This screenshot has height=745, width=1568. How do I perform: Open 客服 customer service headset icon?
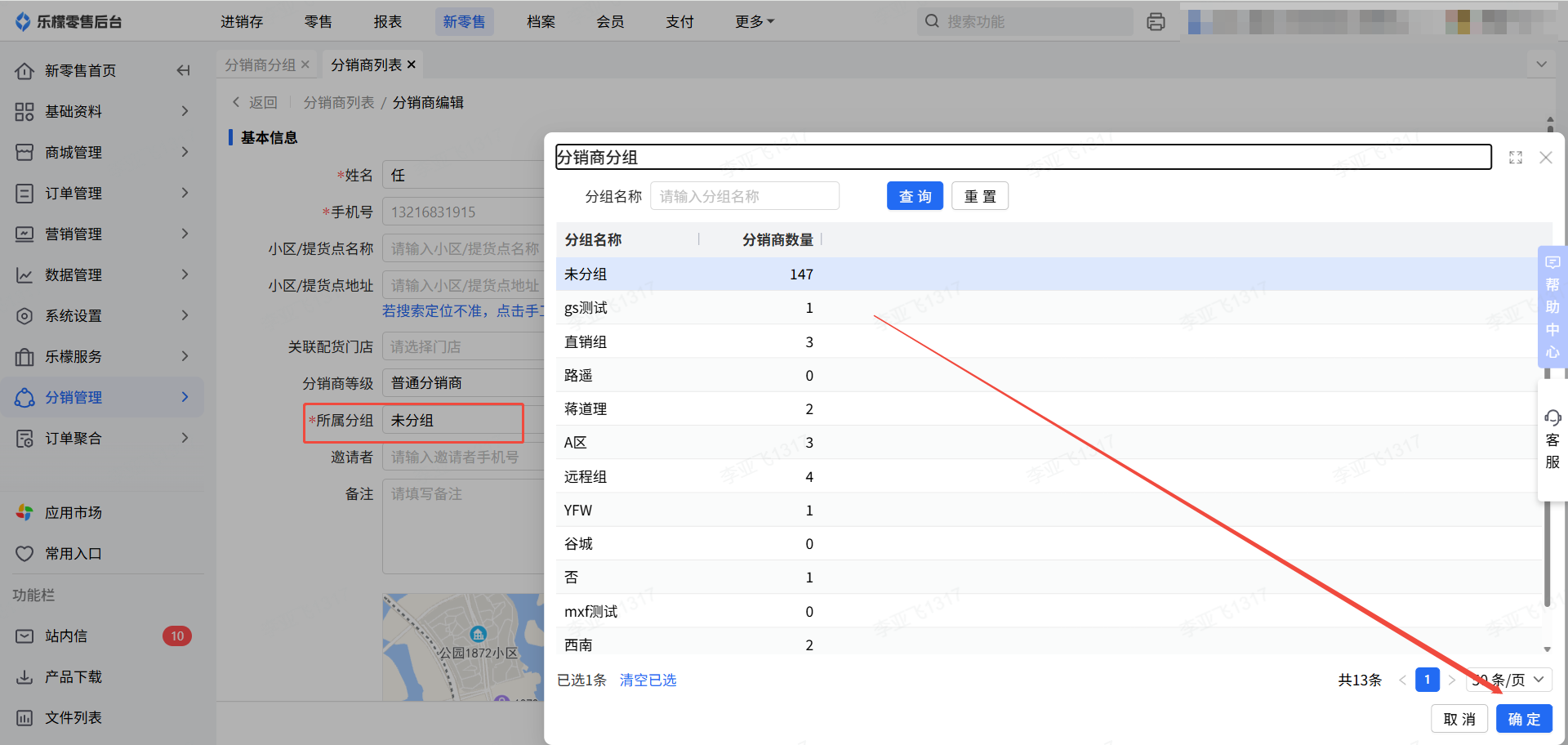pos(1552,419)
